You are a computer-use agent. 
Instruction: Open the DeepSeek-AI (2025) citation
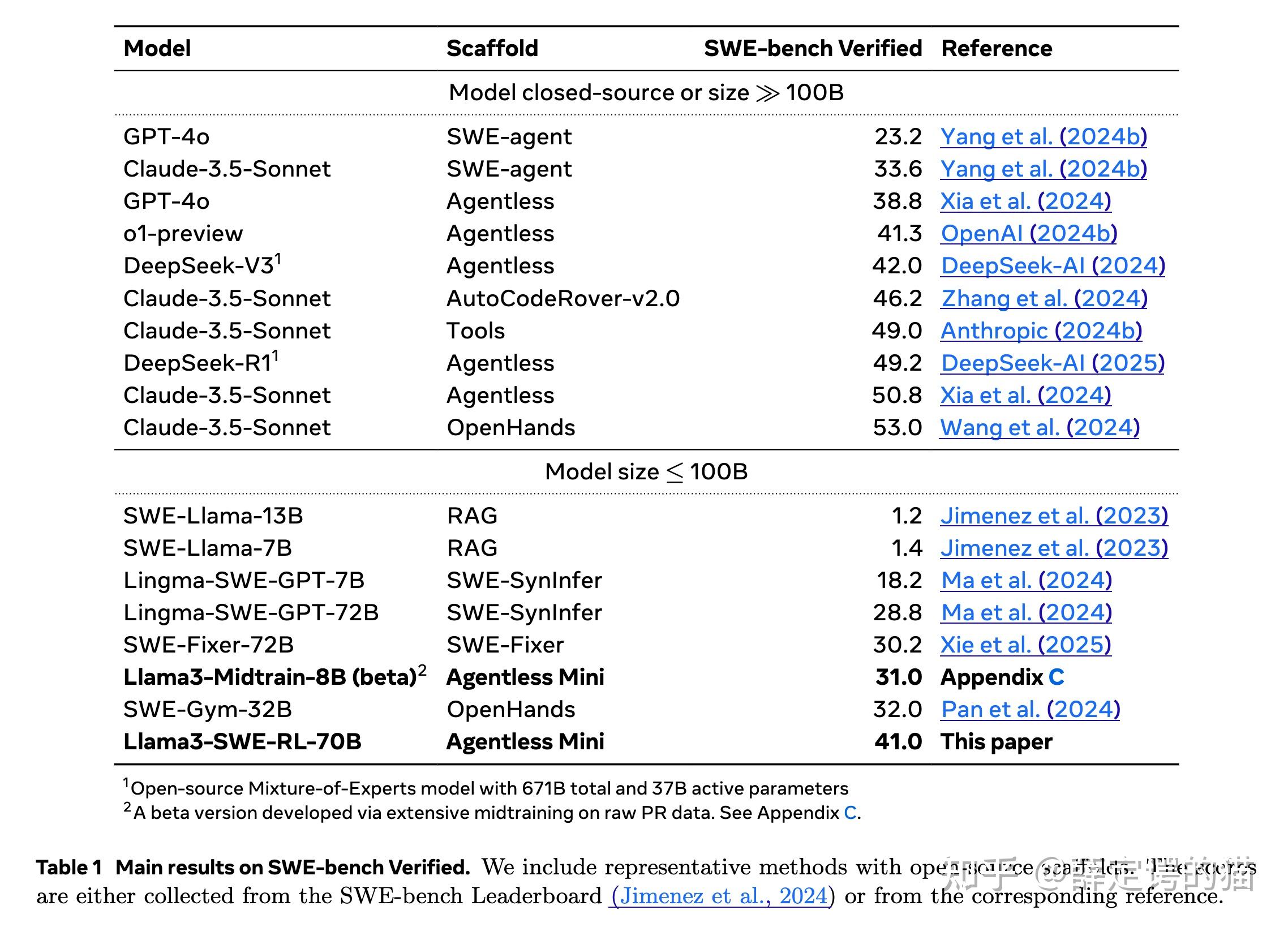[1053, 363]
